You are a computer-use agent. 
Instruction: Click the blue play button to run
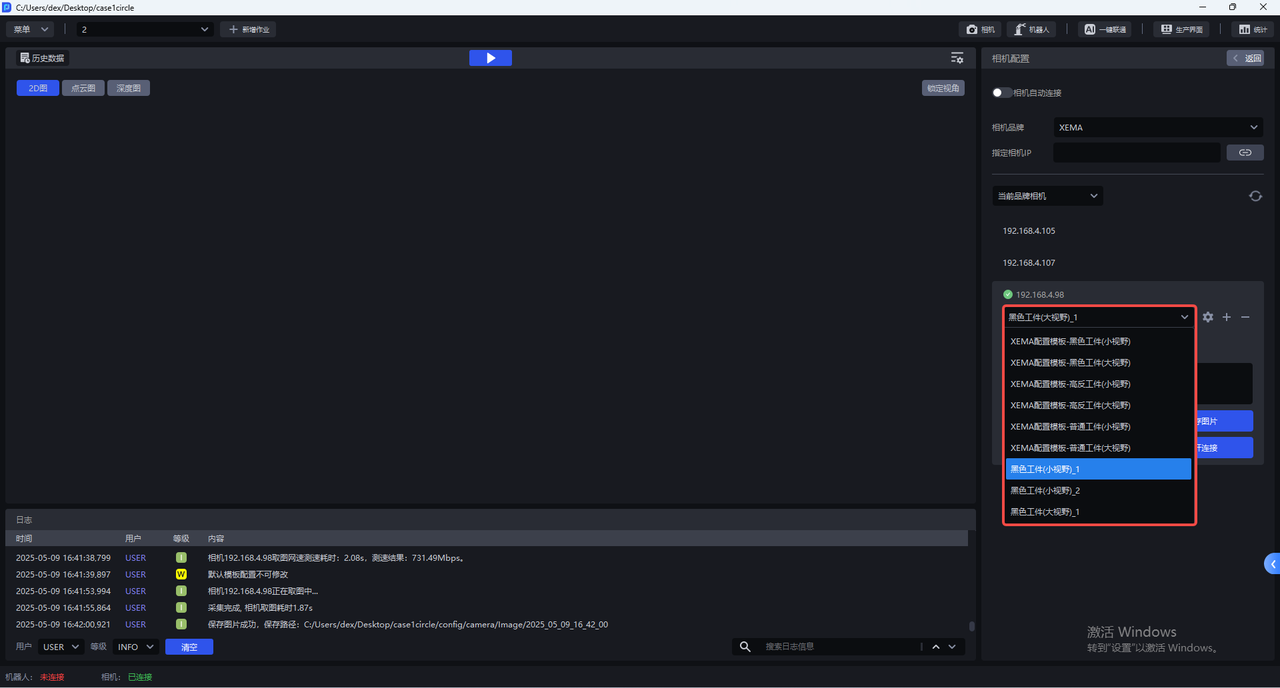pos(490,58)
